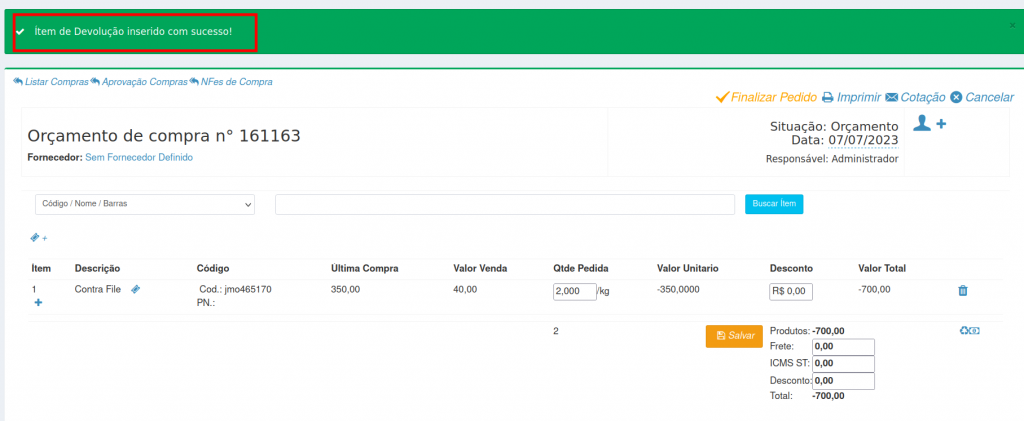Image resolution: width=1024 pixels, height=421 pixels.
Task: Go back to Listar Compras
Action: coord(51,82)
